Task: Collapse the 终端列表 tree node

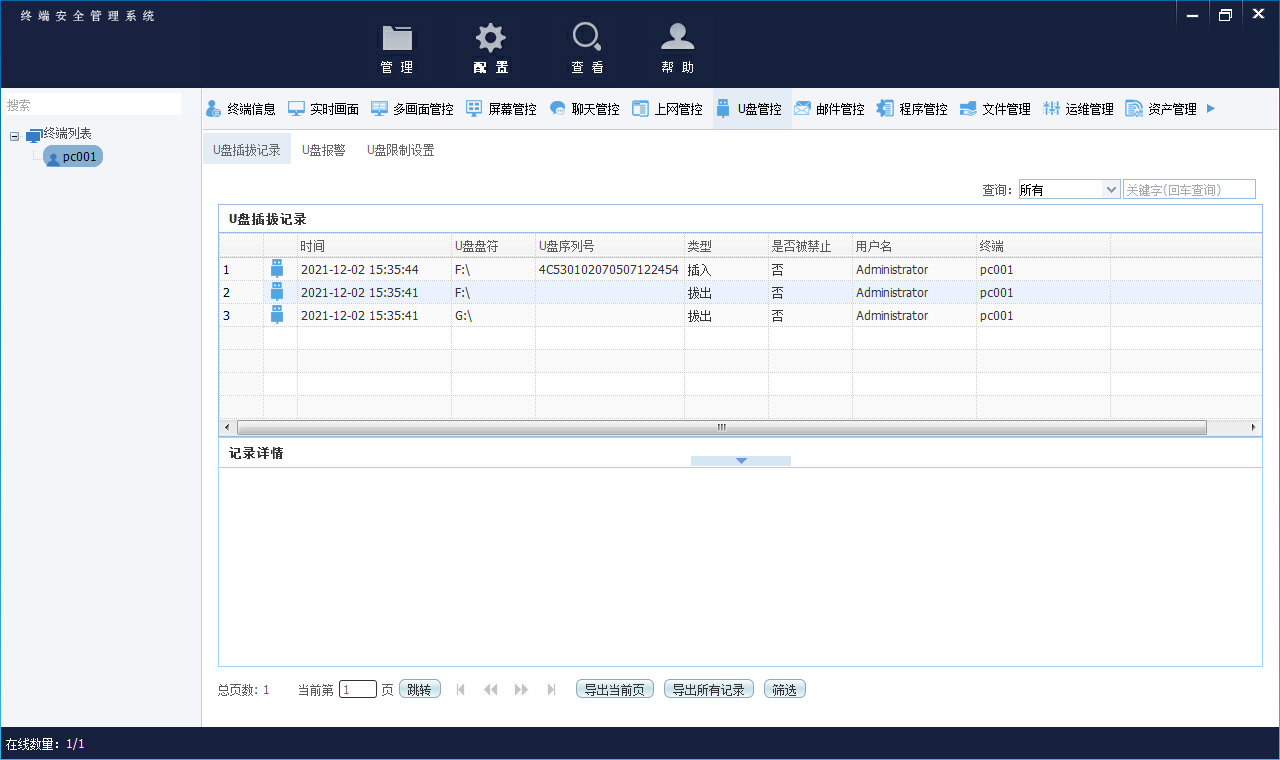Action: click(x=15, y=135)
